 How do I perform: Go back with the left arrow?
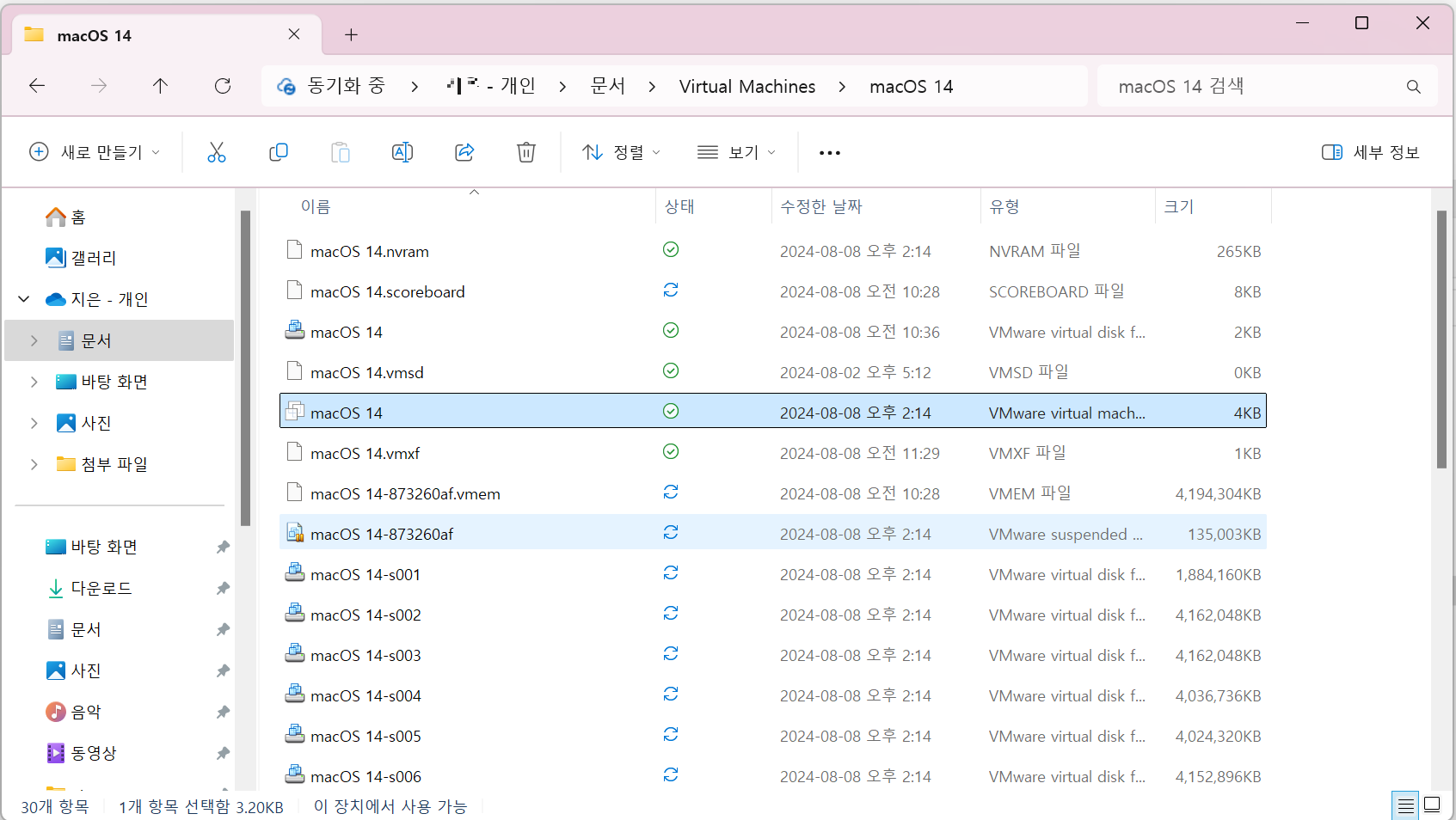37,86
